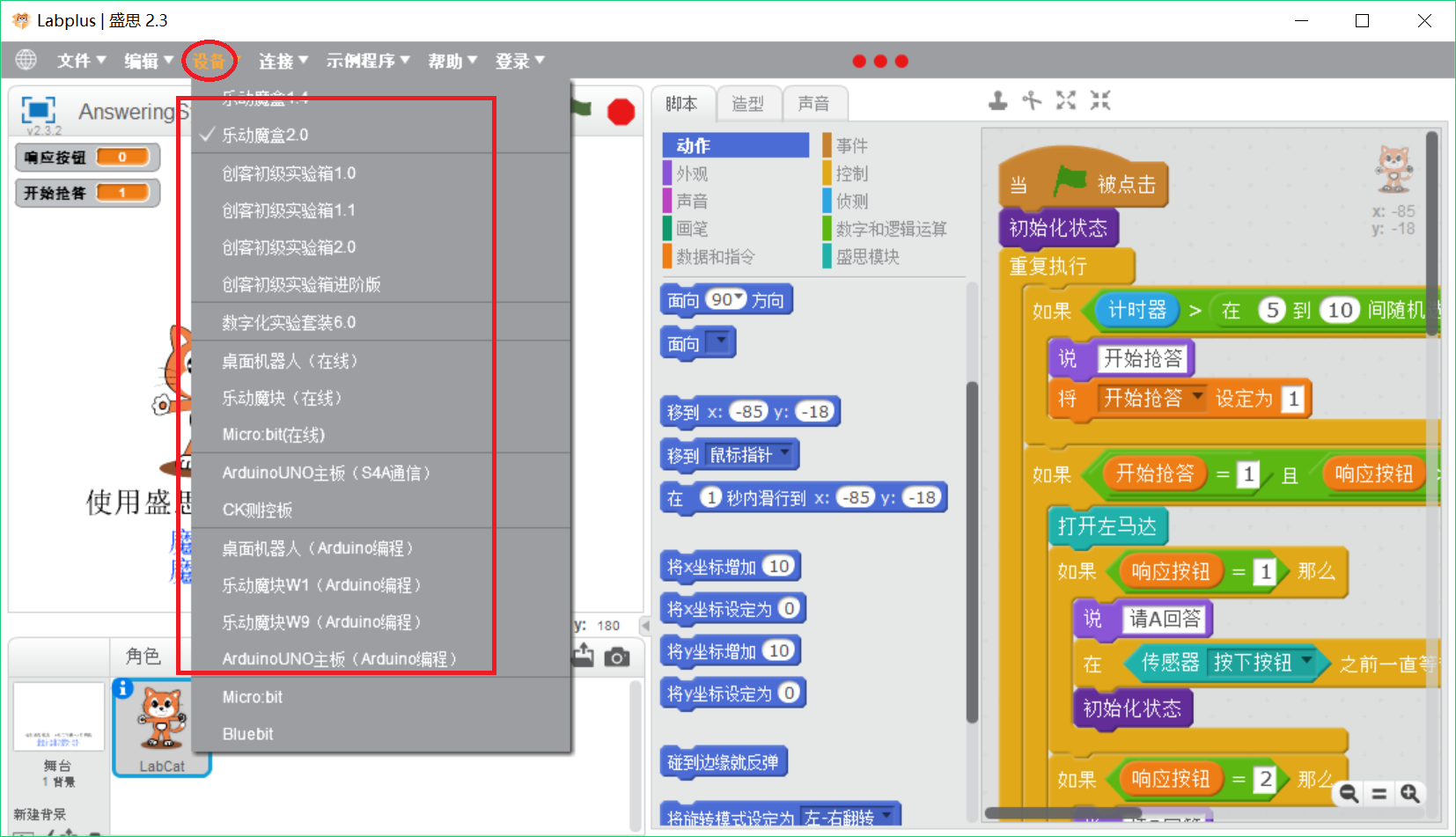Select CK测控板 in device list
1456x837 pixels.
pos(381,510)
